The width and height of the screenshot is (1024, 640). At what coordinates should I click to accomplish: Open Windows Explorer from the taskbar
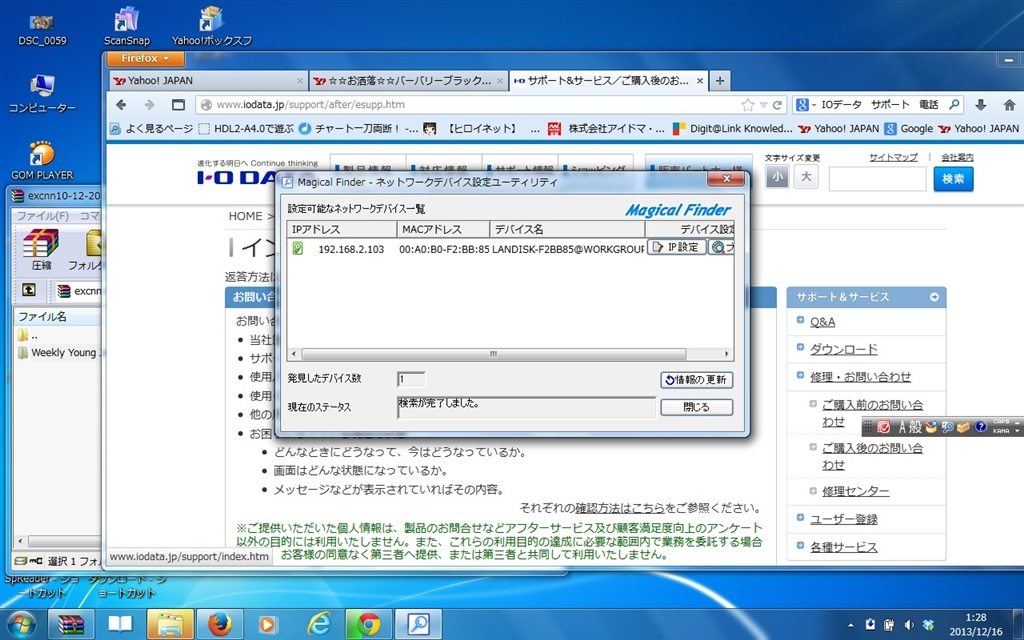click(x=170, y=625)
